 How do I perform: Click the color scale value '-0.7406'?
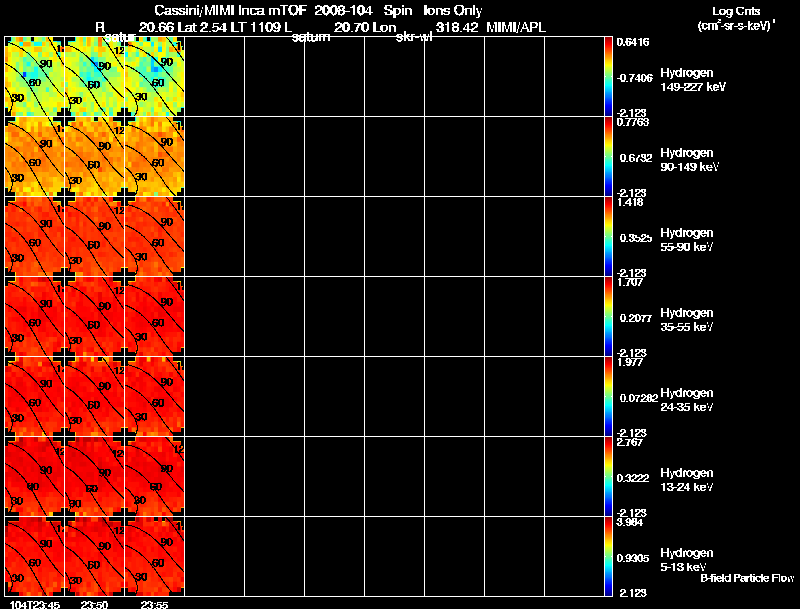634,78
